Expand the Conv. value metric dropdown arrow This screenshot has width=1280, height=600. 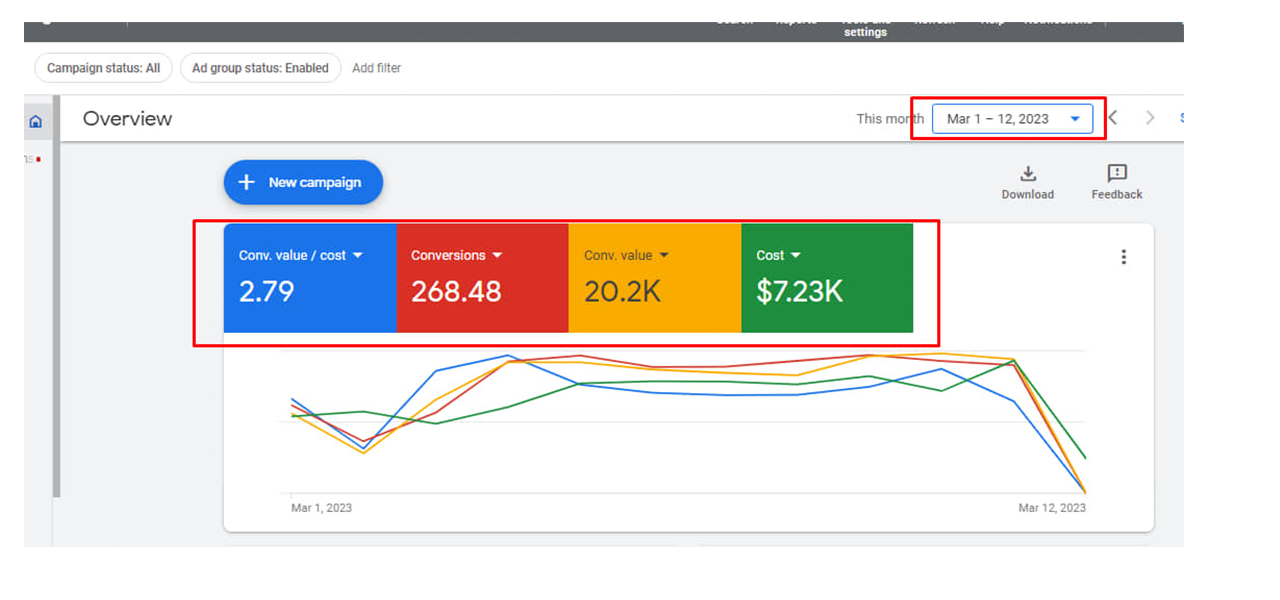[x=664, y=256]
